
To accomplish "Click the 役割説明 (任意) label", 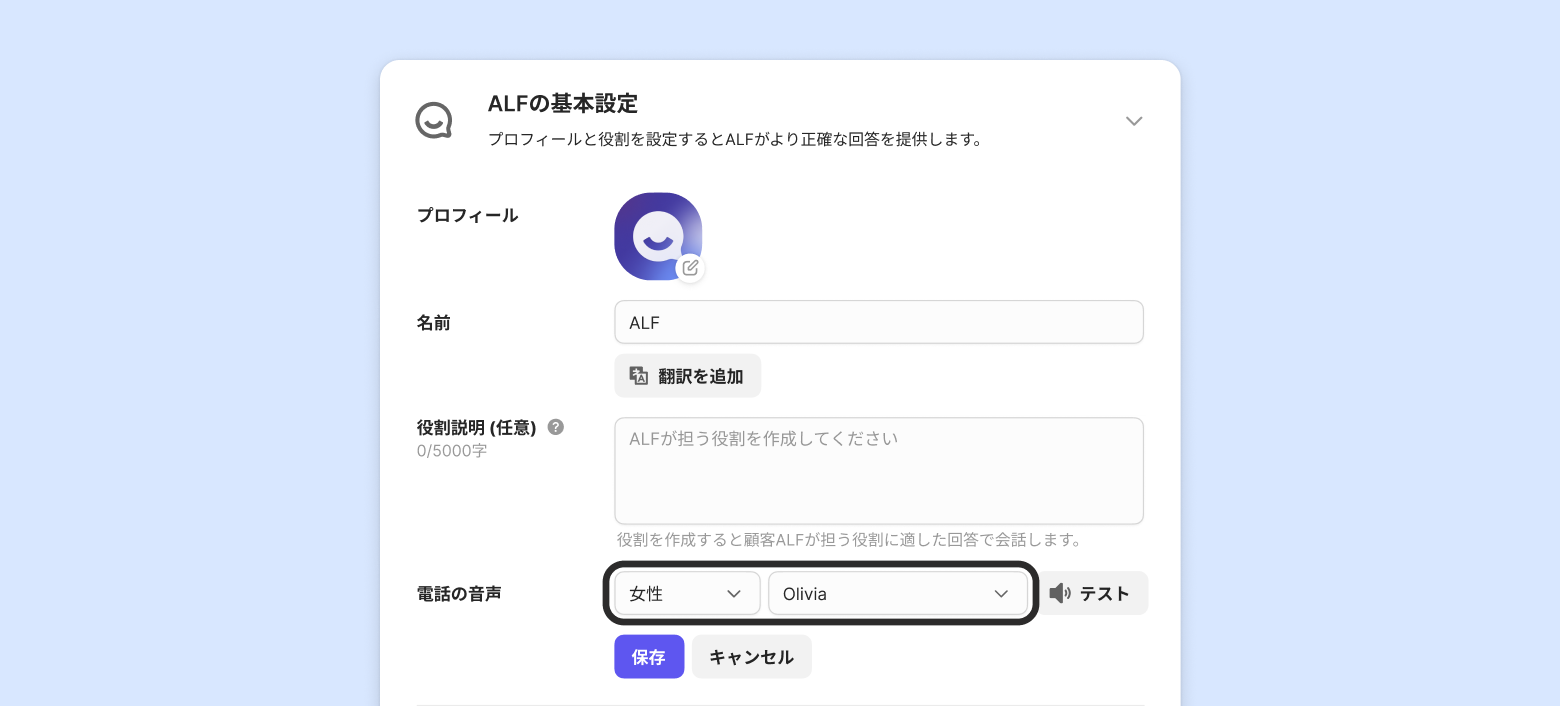I will [x=476, y=428].
